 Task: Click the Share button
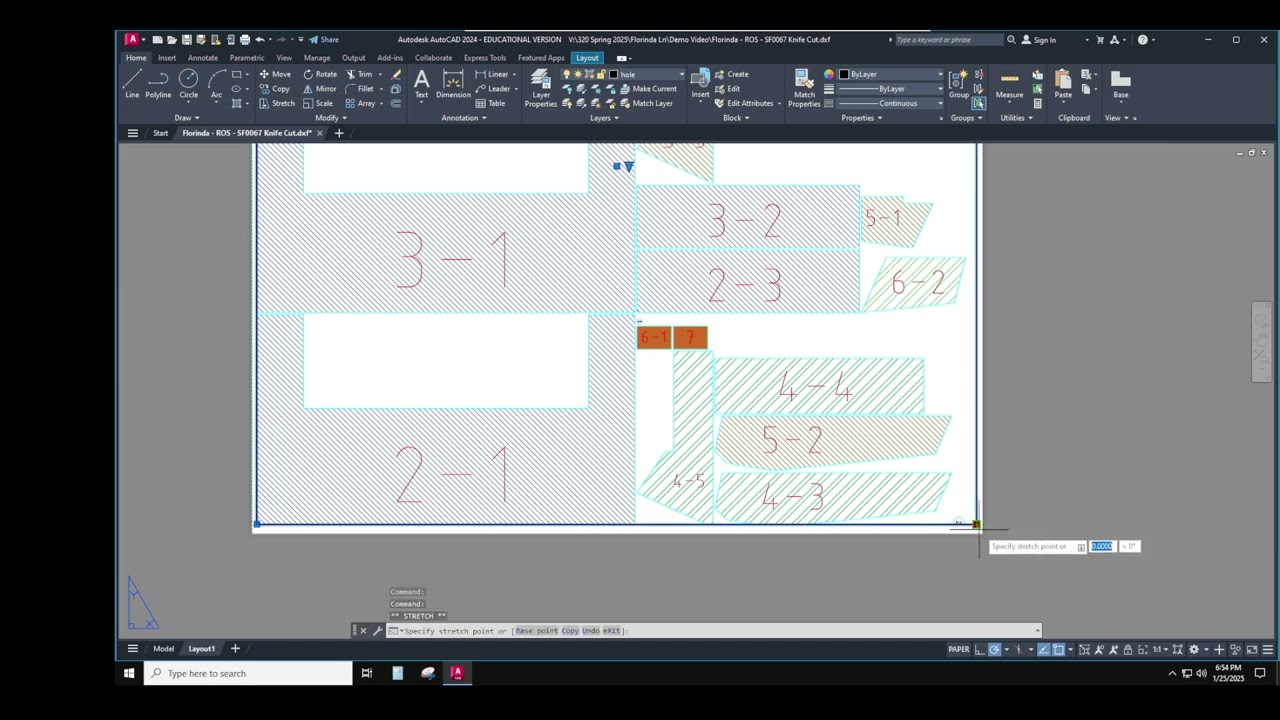(x=323, y=40)
